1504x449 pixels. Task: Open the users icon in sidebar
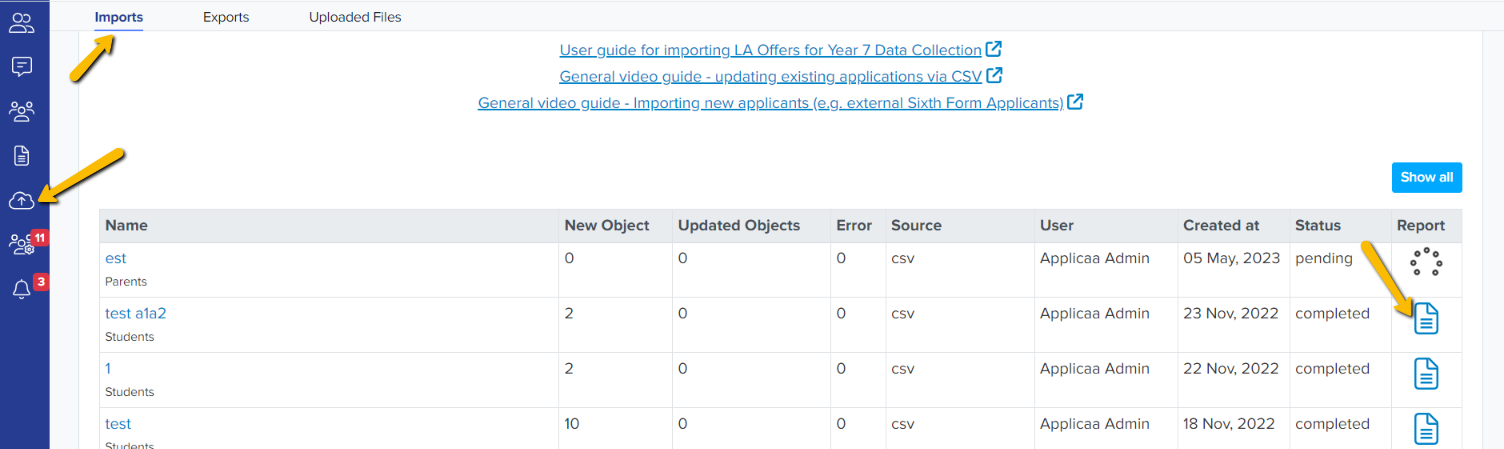(21, 23)
